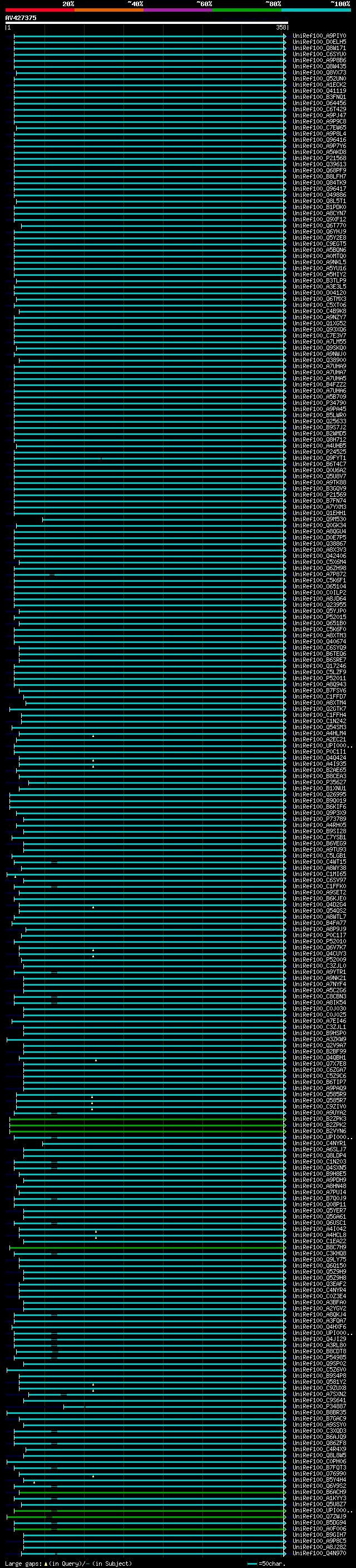Click the UniRef100_B8BR35 label
The image size is (356, 1568).
click(319, 1412)
